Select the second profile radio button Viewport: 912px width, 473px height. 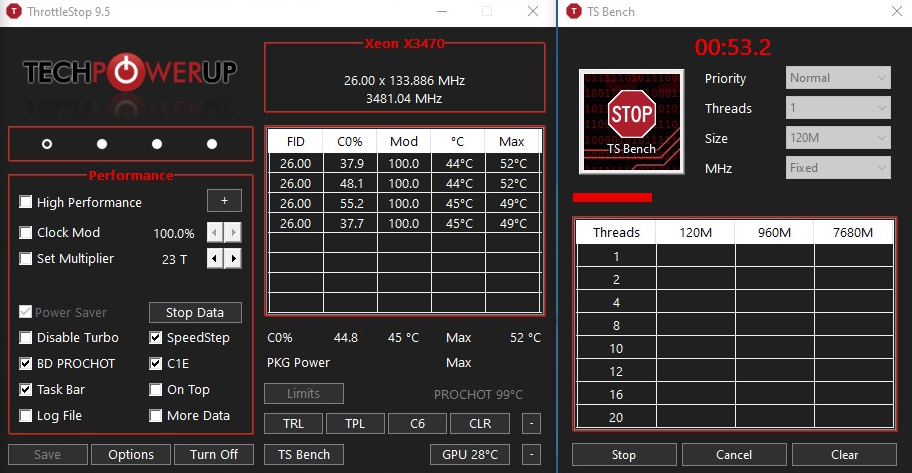pyautogui.click(x=102, y=144)
